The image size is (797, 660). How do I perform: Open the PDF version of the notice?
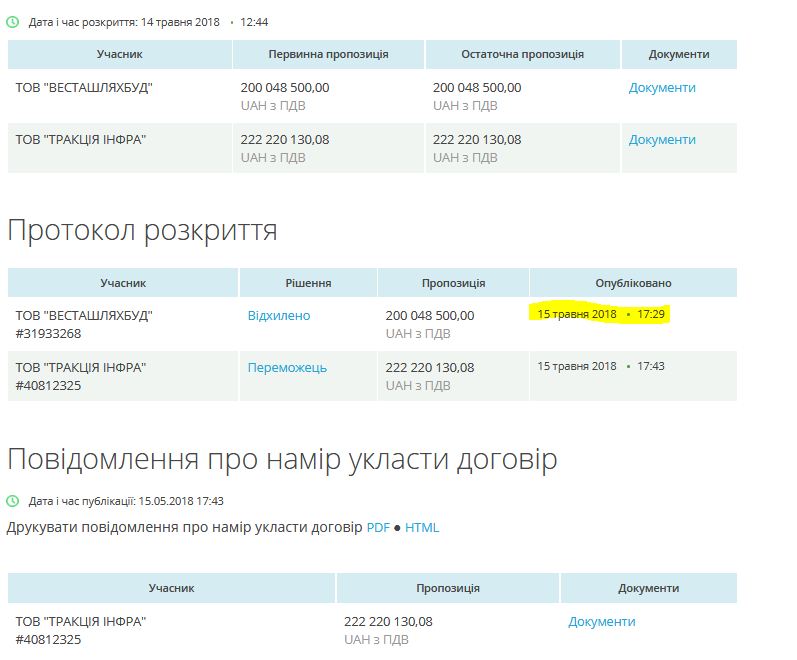(x=378, y=528)
